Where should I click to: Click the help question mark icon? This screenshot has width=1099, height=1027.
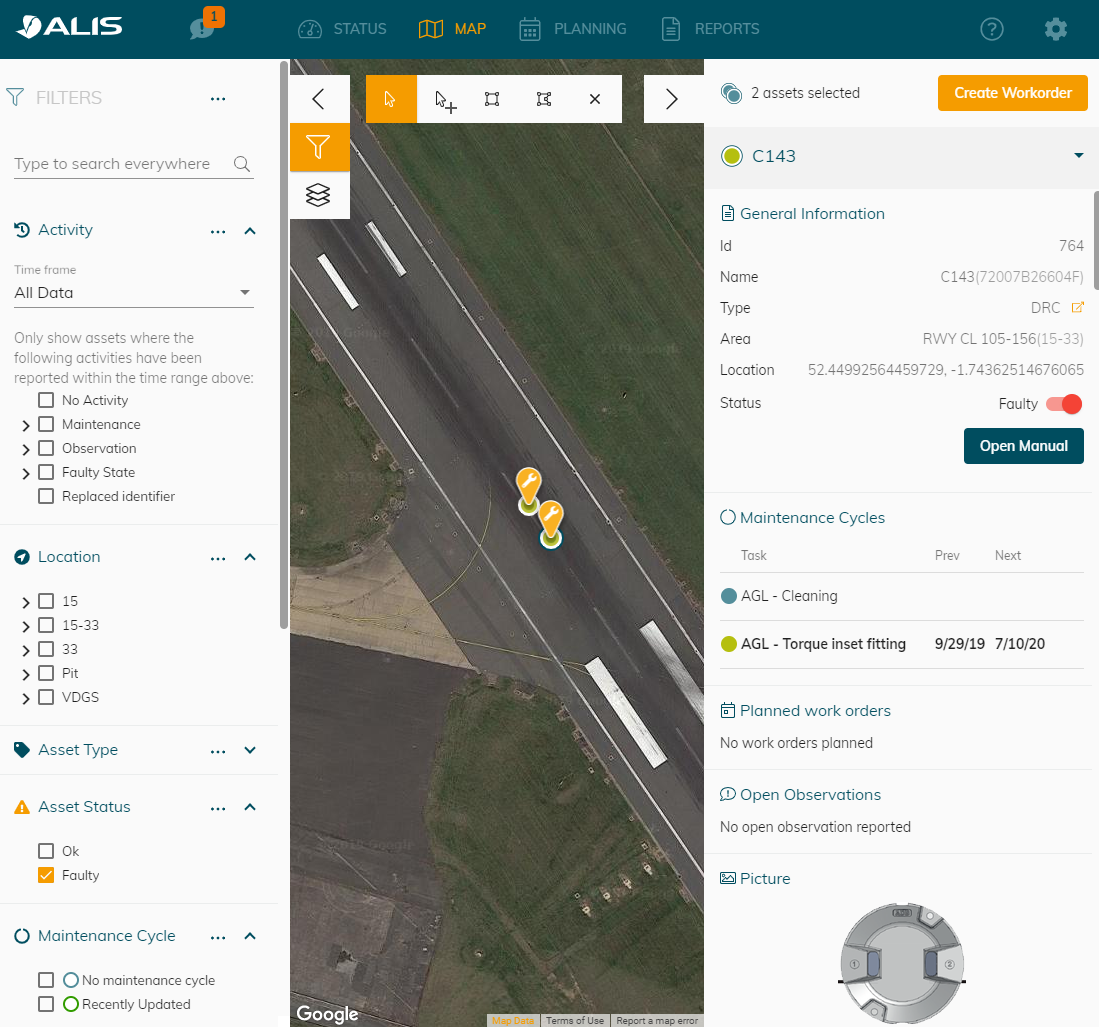991,29
